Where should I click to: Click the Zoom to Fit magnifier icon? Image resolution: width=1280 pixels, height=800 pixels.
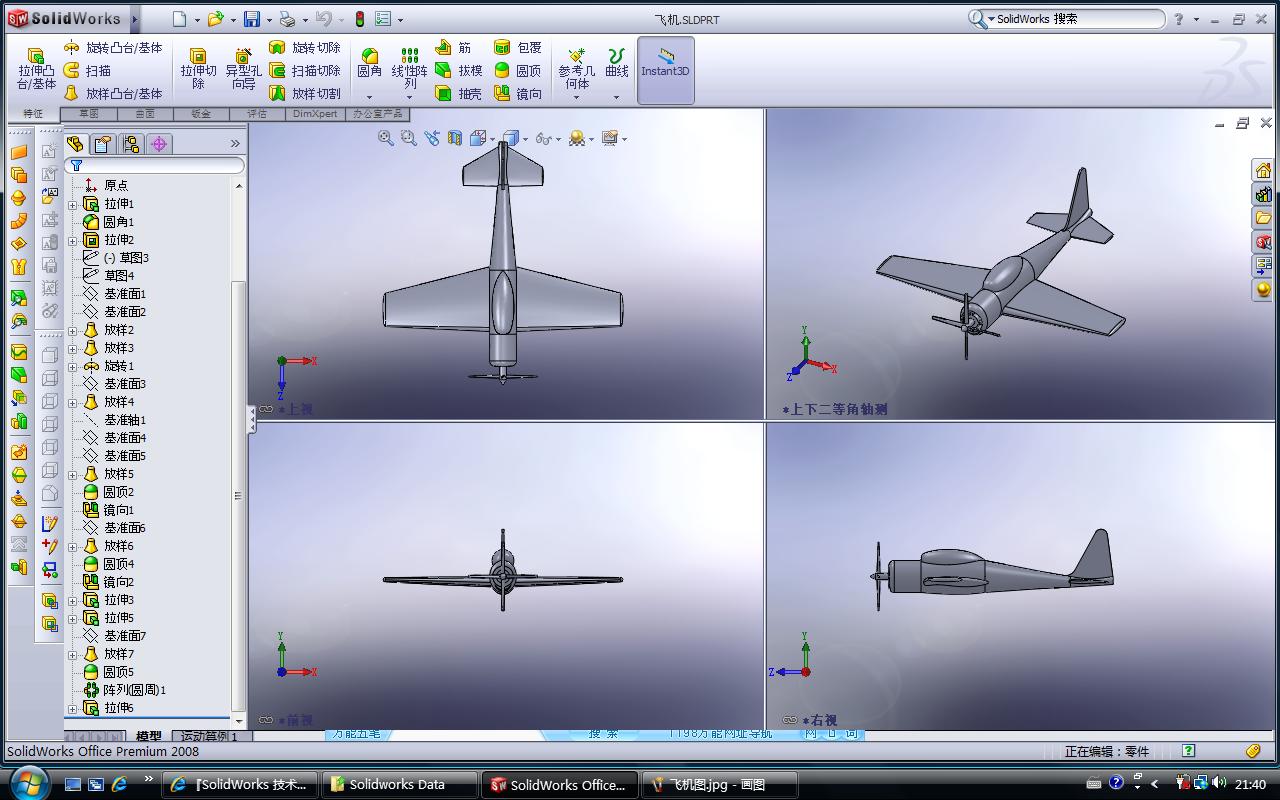coord(386,138)
